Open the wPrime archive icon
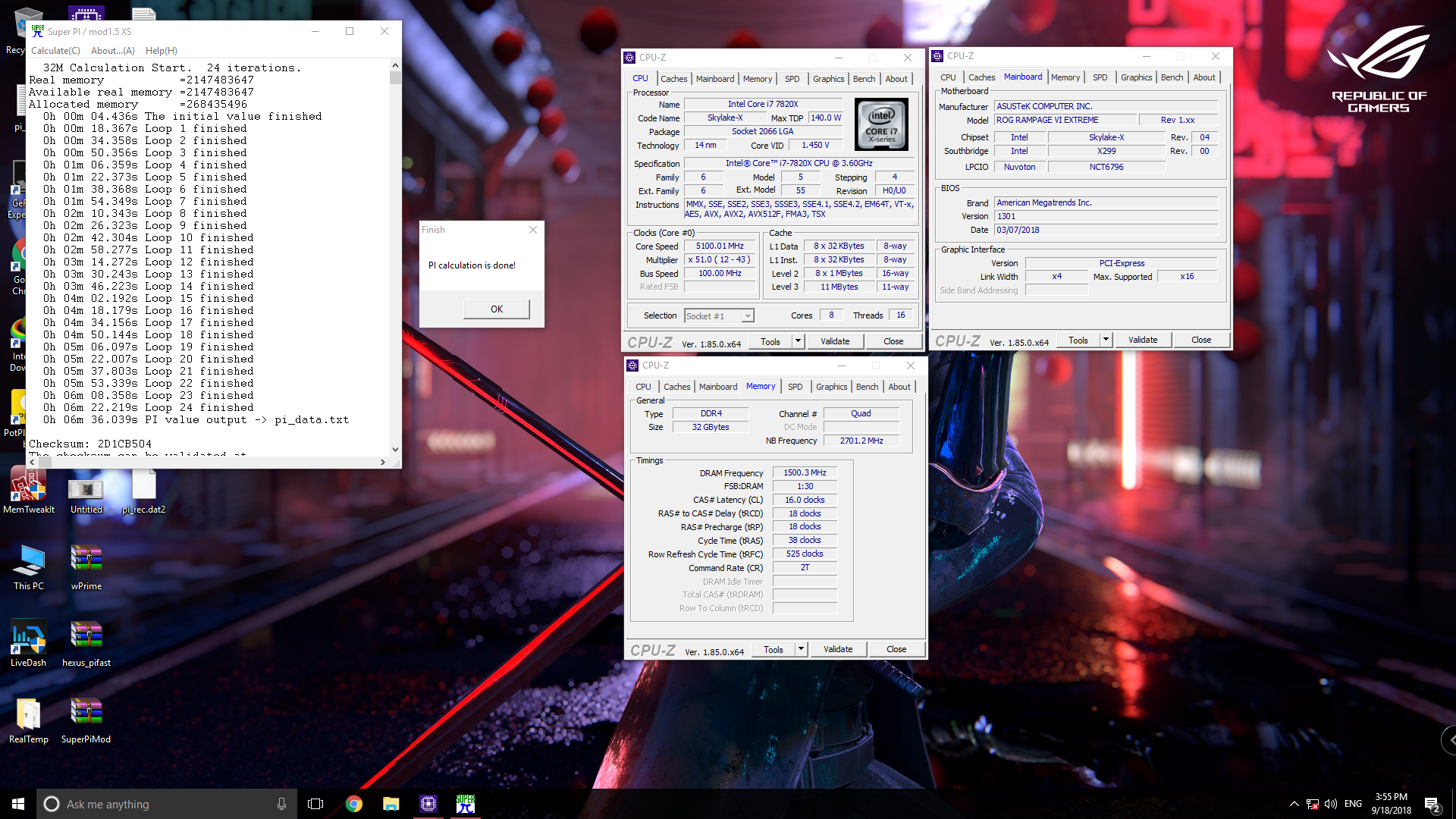1456x819 pixels. click(86, 567)
